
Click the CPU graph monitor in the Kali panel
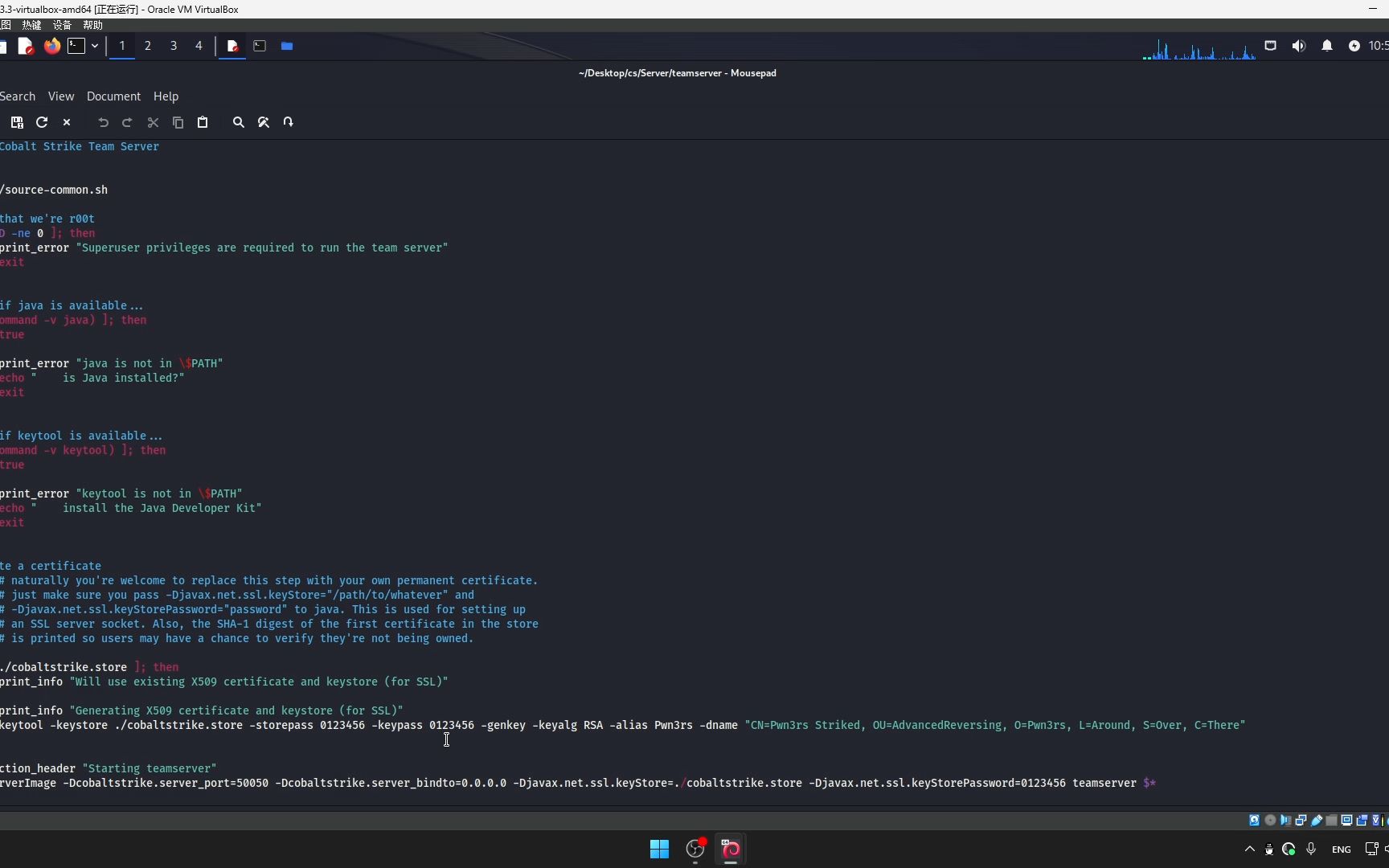[x=1199, y=48]
